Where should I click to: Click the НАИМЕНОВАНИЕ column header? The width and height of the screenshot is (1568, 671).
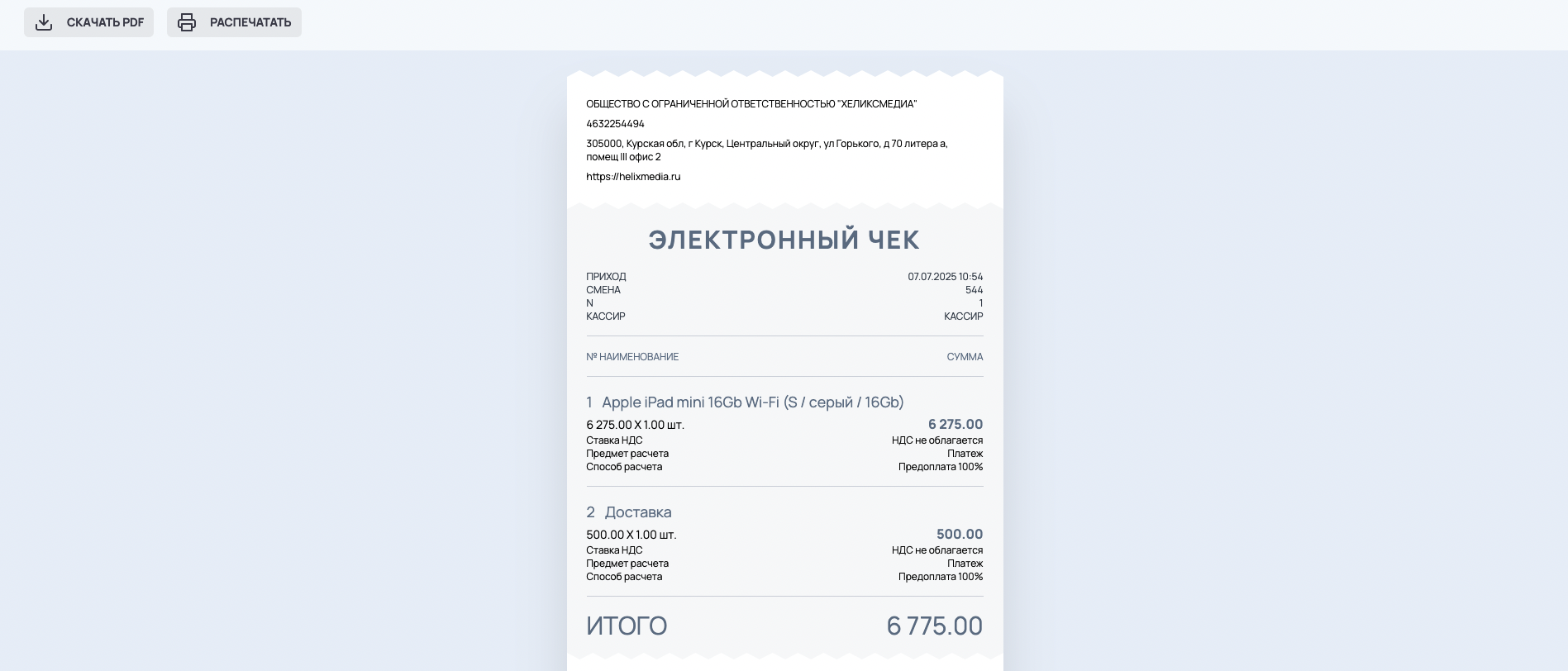632,357
